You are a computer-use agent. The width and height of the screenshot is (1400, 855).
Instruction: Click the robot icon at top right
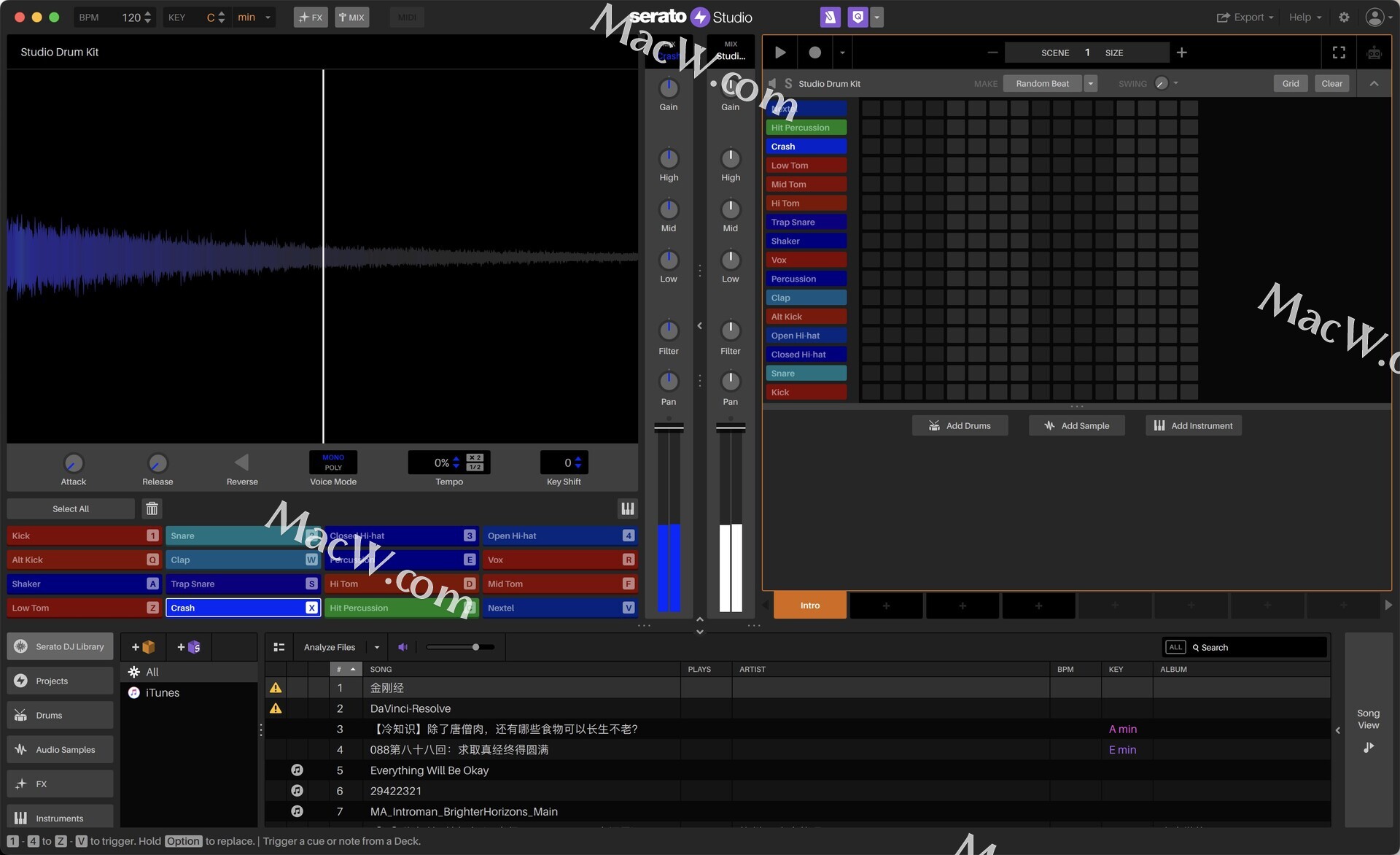[1374, 53]
